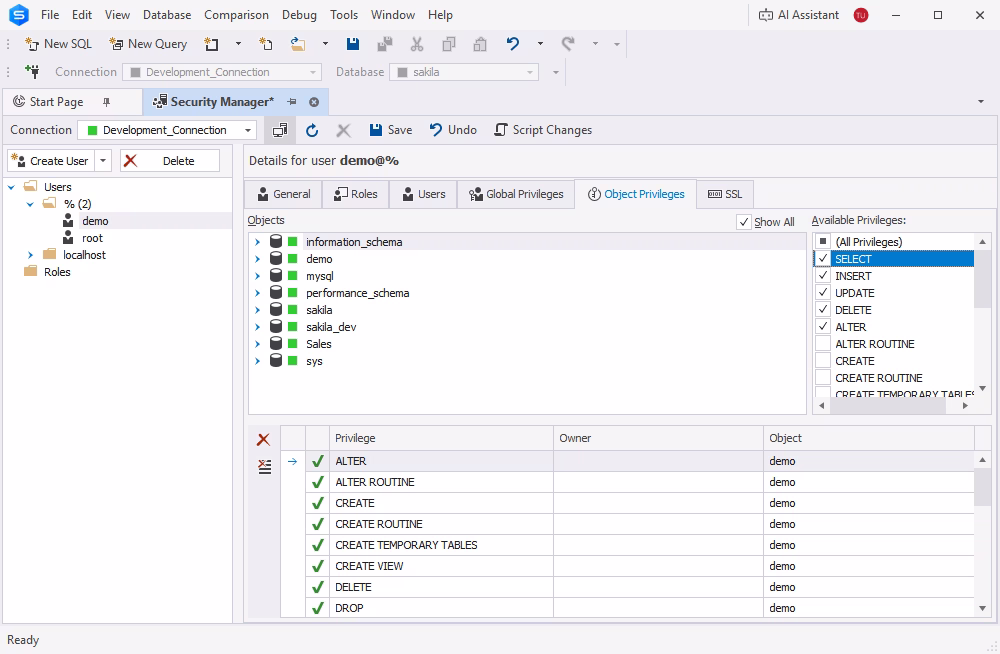This screenshot has height=654, width=1000.
Task: Click the demo user icon in tree
Action: click(68, 221)
